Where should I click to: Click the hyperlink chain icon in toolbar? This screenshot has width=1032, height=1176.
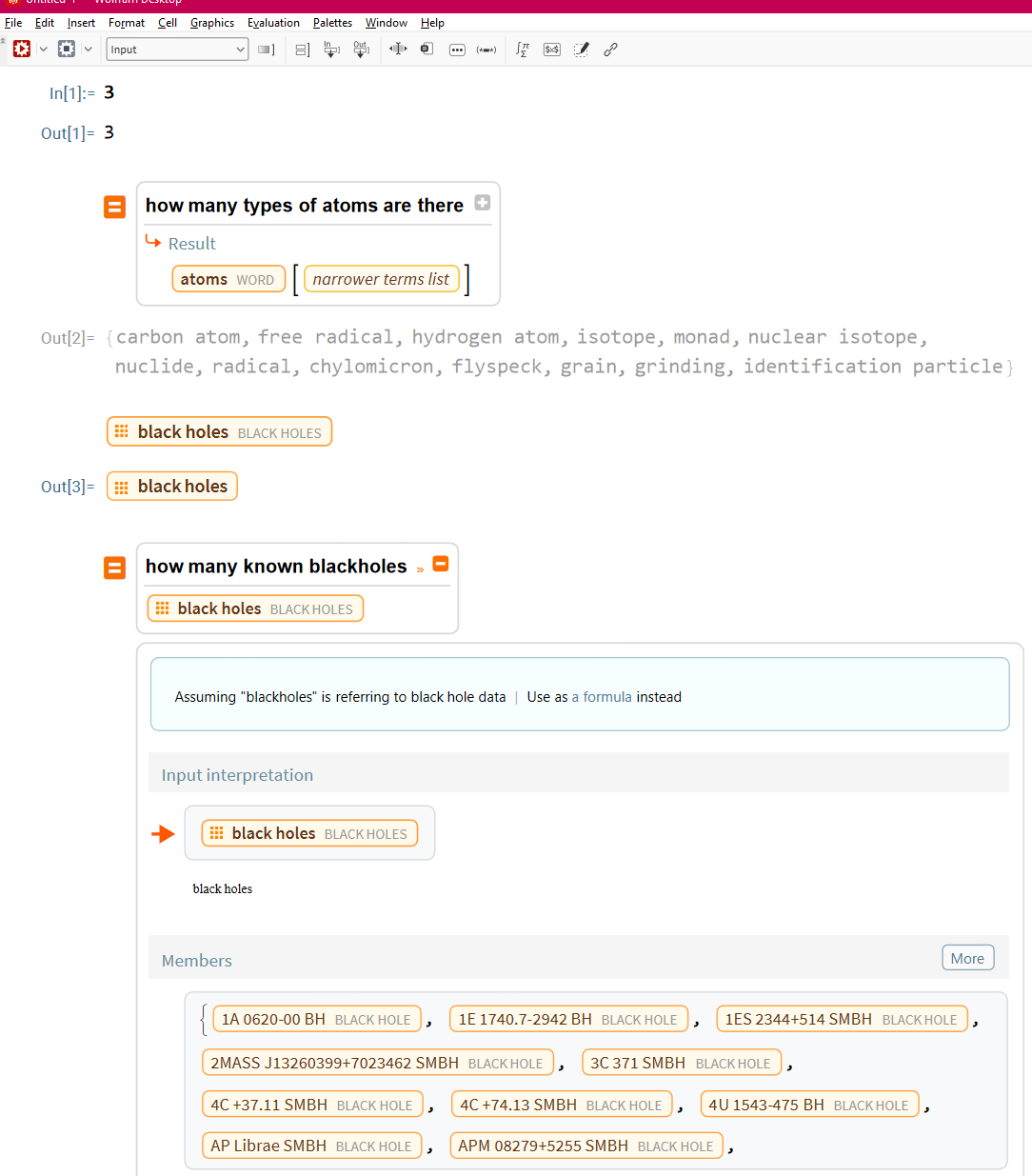[x=610, y=50]
